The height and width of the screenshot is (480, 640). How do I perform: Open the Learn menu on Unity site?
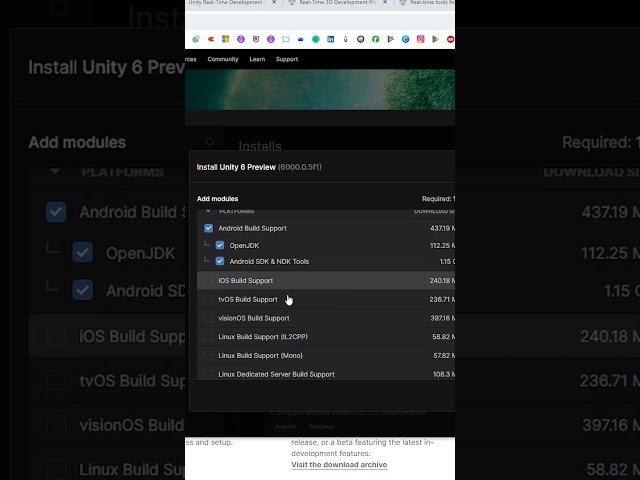point(257,59)
